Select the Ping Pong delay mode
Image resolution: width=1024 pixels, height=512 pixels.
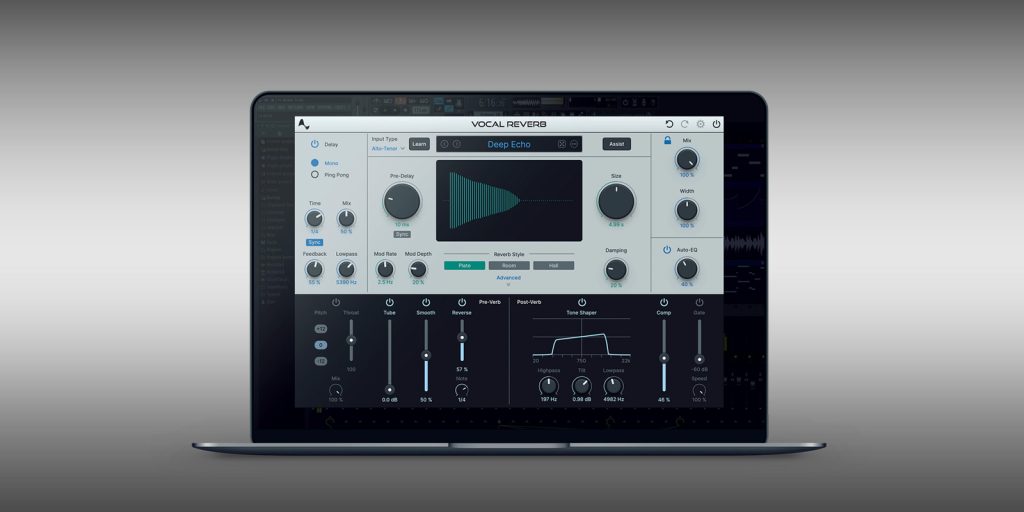click(x=315, y=175)
